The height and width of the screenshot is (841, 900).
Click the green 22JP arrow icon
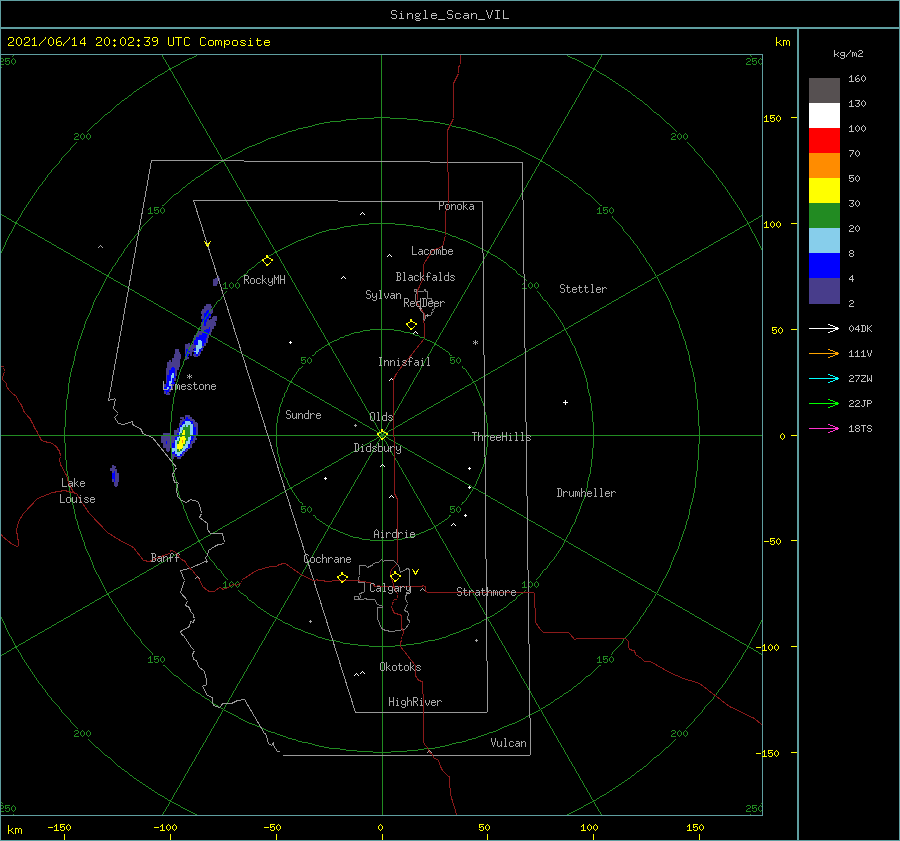click(824, 404)
